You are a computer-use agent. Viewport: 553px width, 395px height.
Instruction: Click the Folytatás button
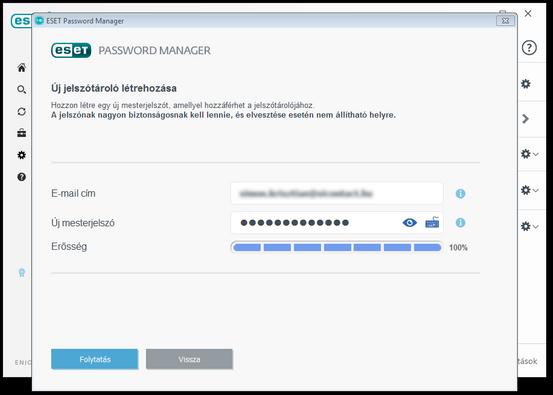click(95, 359)
